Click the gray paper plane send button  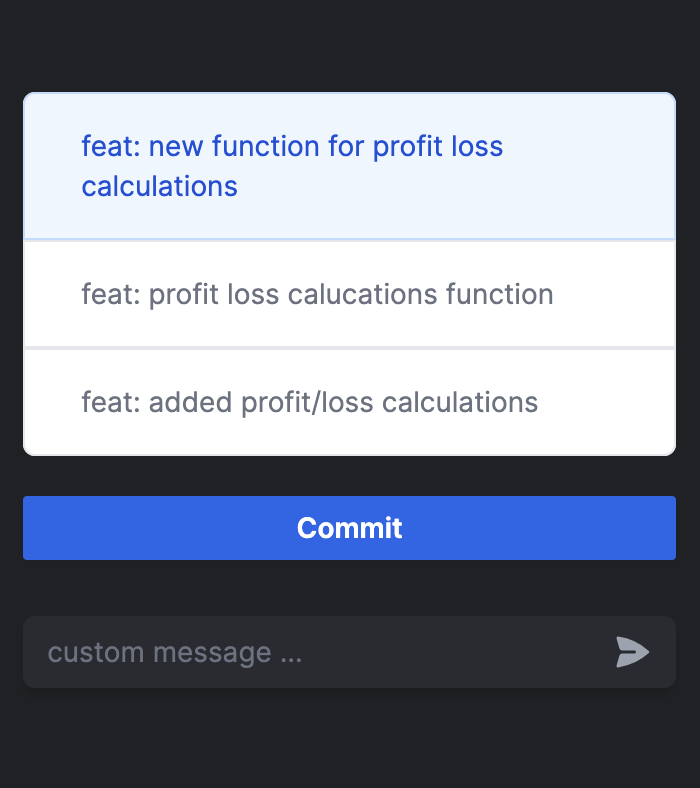tap(632, 652)
